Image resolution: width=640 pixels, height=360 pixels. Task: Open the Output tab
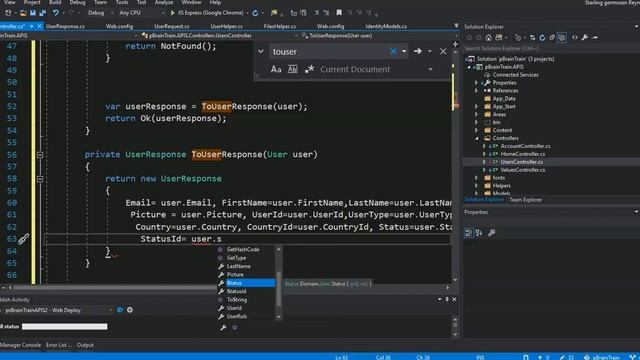pos(85,345)
